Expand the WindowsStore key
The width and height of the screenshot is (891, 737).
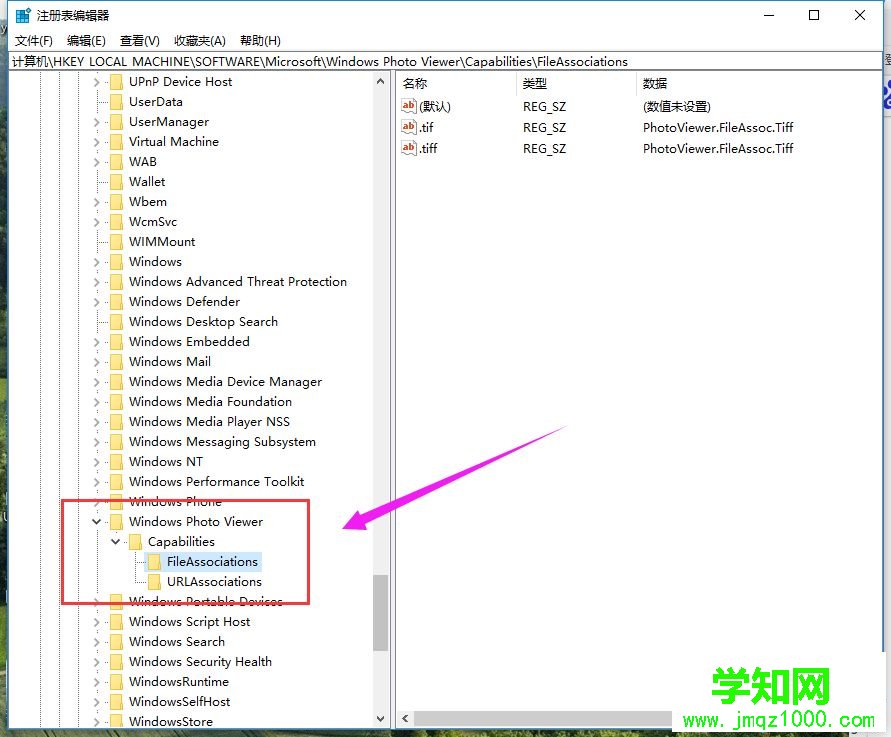96,721
